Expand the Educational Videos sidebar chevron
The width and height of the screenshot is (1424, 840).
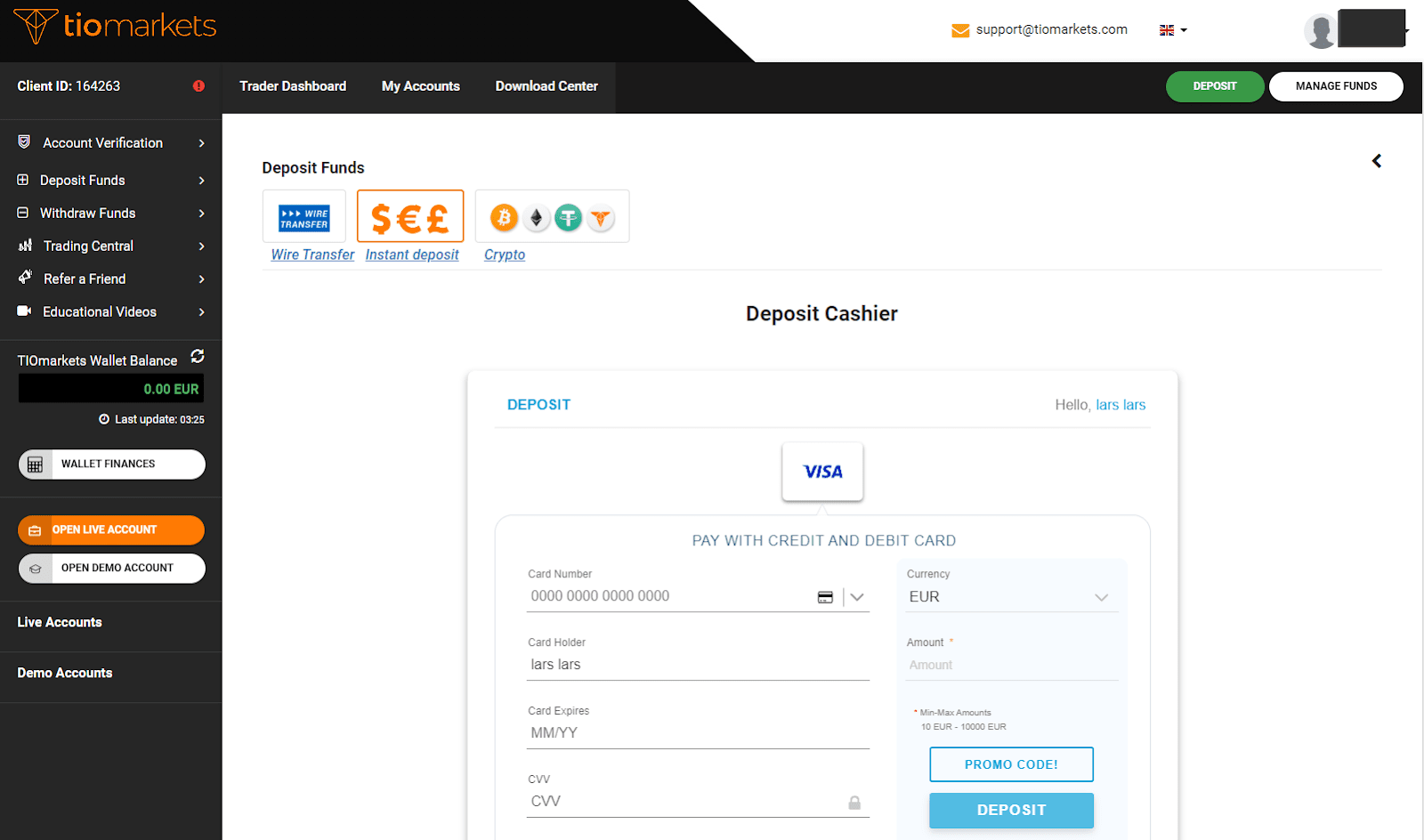pyautogui.click(x=202, y=312)
